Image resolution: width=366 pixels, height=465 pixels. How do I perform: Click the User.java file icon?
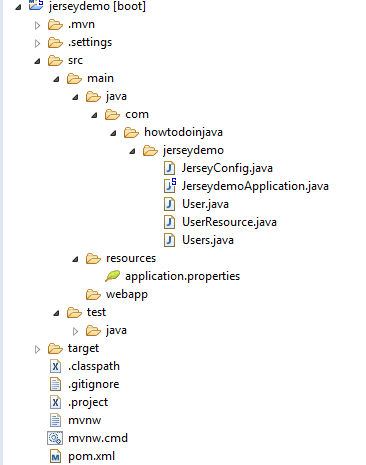coord(170,204)
